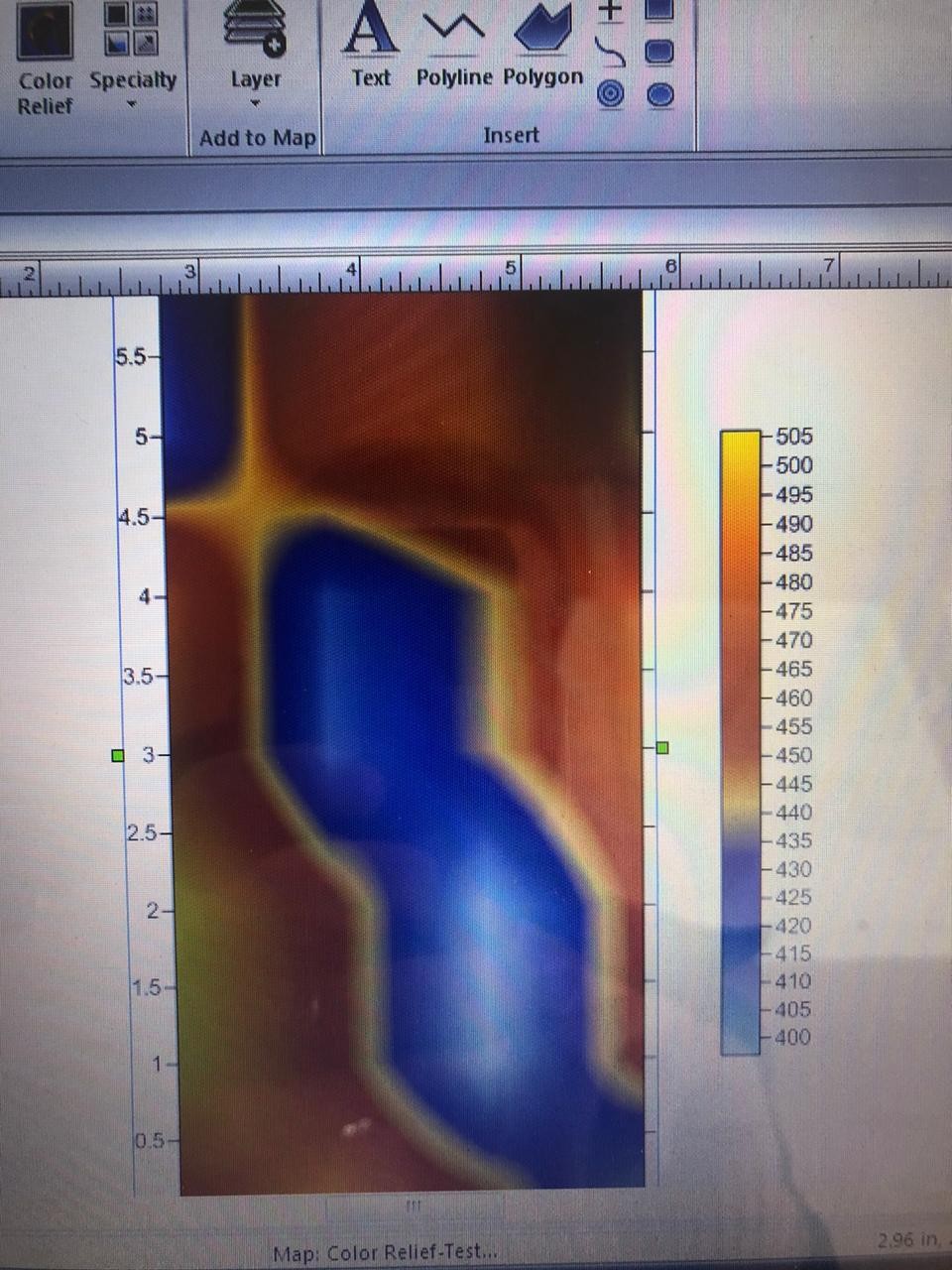This screenshot has width=952, height=1270.
Task: Click the left green selection handle
Action: pyautogui.click(x=118, y=756)
